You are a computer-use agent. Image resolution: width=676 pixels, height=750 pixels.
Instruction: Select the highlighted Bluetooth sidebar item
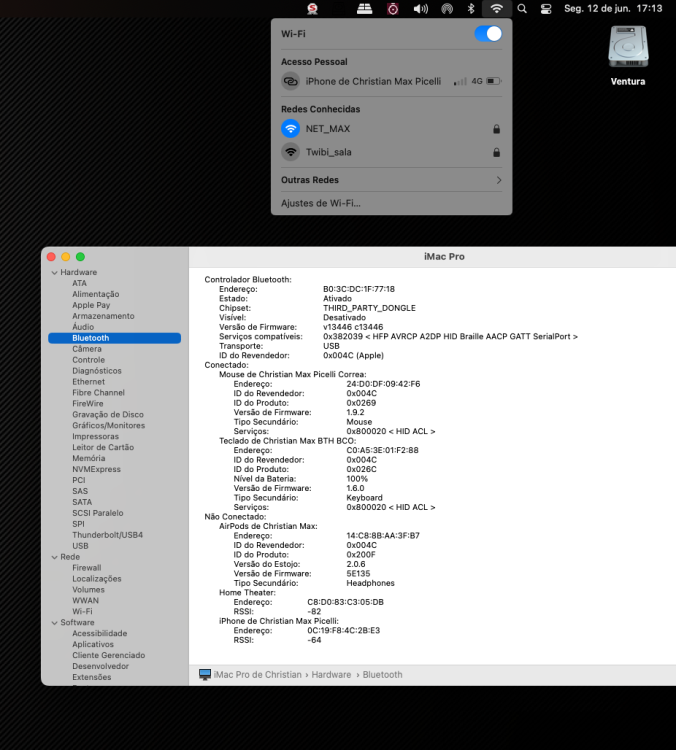click(114, 338)
